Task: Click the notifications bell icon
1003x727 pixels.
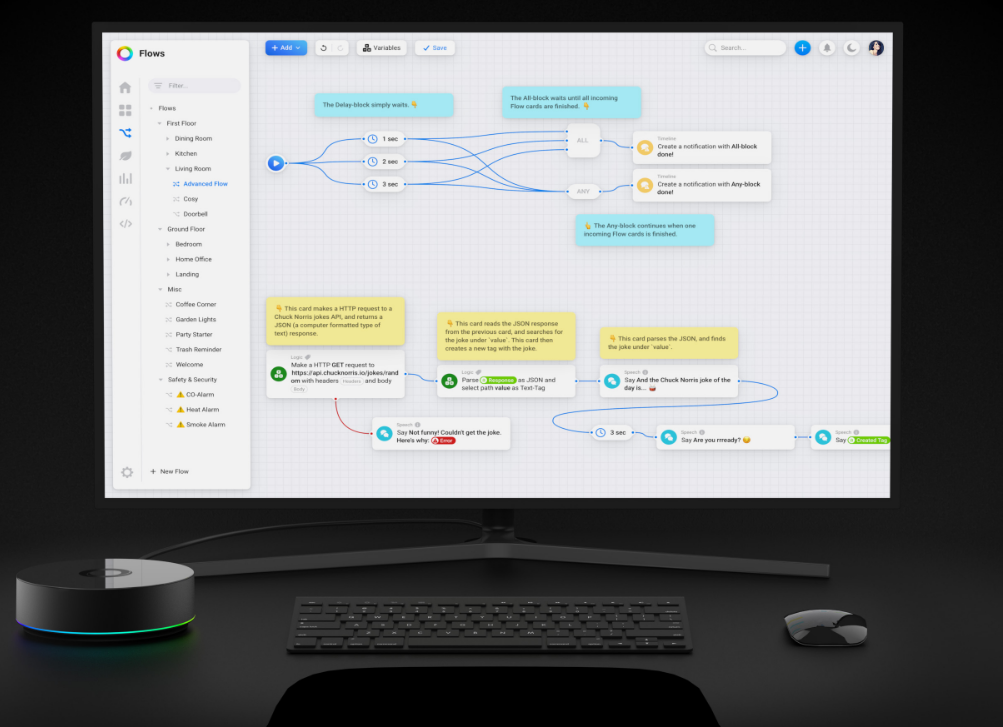Action: pyautogui.click(x=827, y=48)
